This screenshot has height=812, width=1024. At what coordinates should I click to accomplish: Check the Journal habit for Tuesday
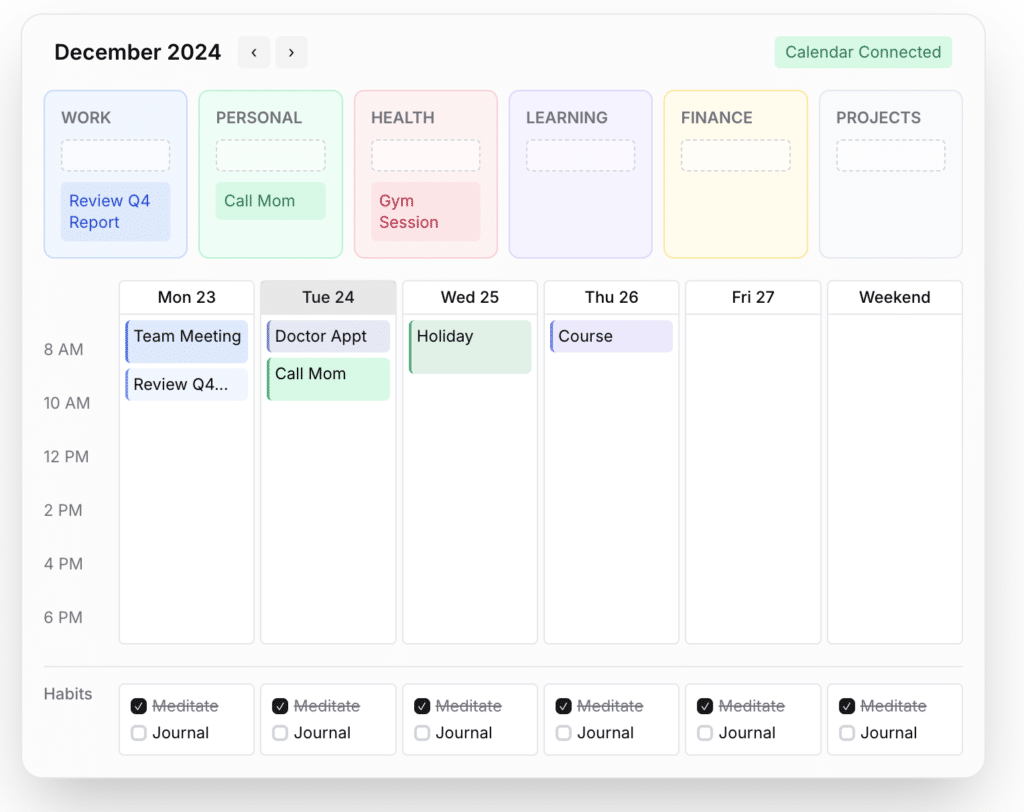[280, 733]
